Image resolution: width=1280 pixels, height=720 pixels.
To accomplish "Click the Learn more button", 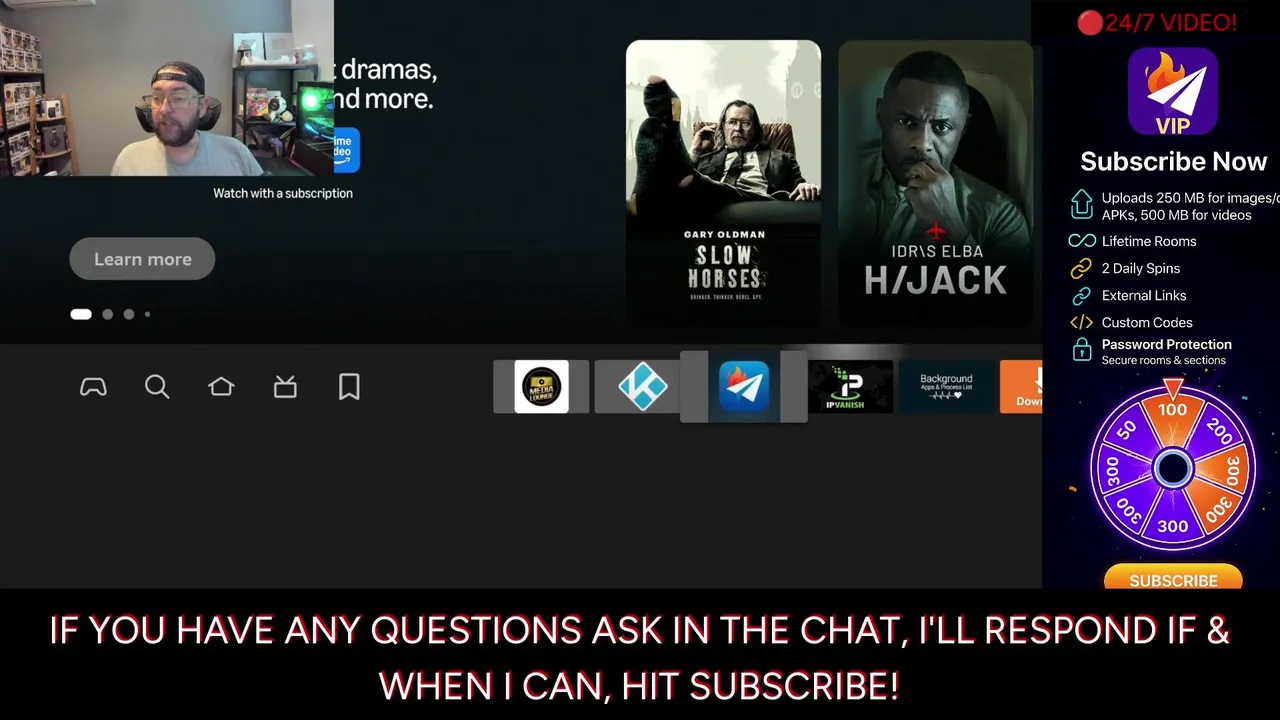I will pos(142,259).
